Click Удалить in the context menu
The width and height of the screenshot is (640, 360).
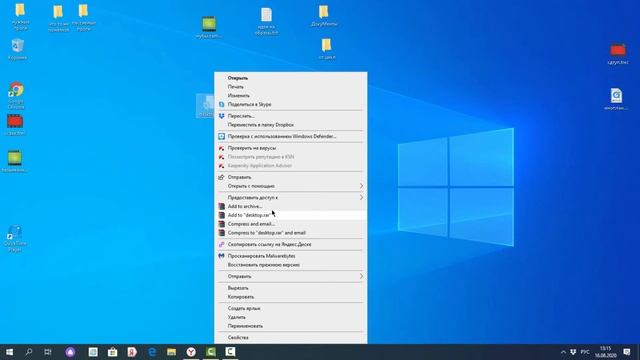[291, 318]
